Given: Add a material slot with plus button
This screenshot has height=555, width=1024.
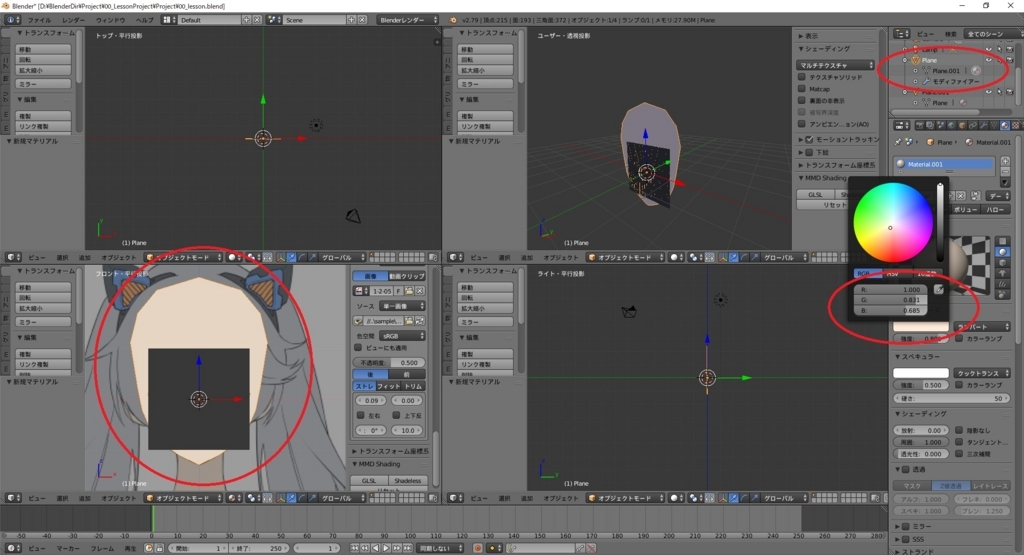Looking at the screenshot, I should click(1005, 161).
